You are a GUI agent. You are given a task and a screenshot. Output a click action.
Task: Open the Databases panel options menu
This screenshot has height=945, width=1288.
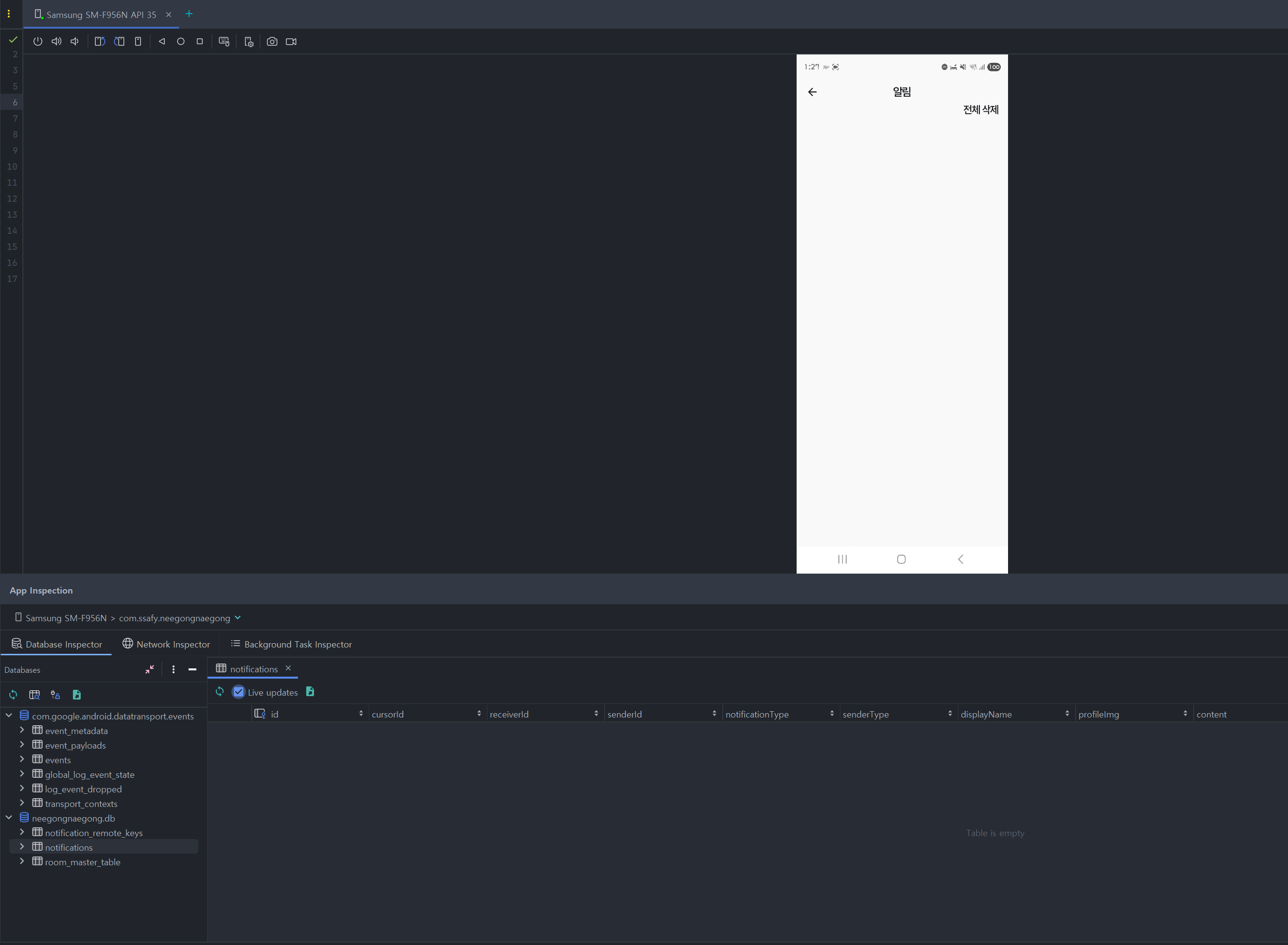[174, 669]
